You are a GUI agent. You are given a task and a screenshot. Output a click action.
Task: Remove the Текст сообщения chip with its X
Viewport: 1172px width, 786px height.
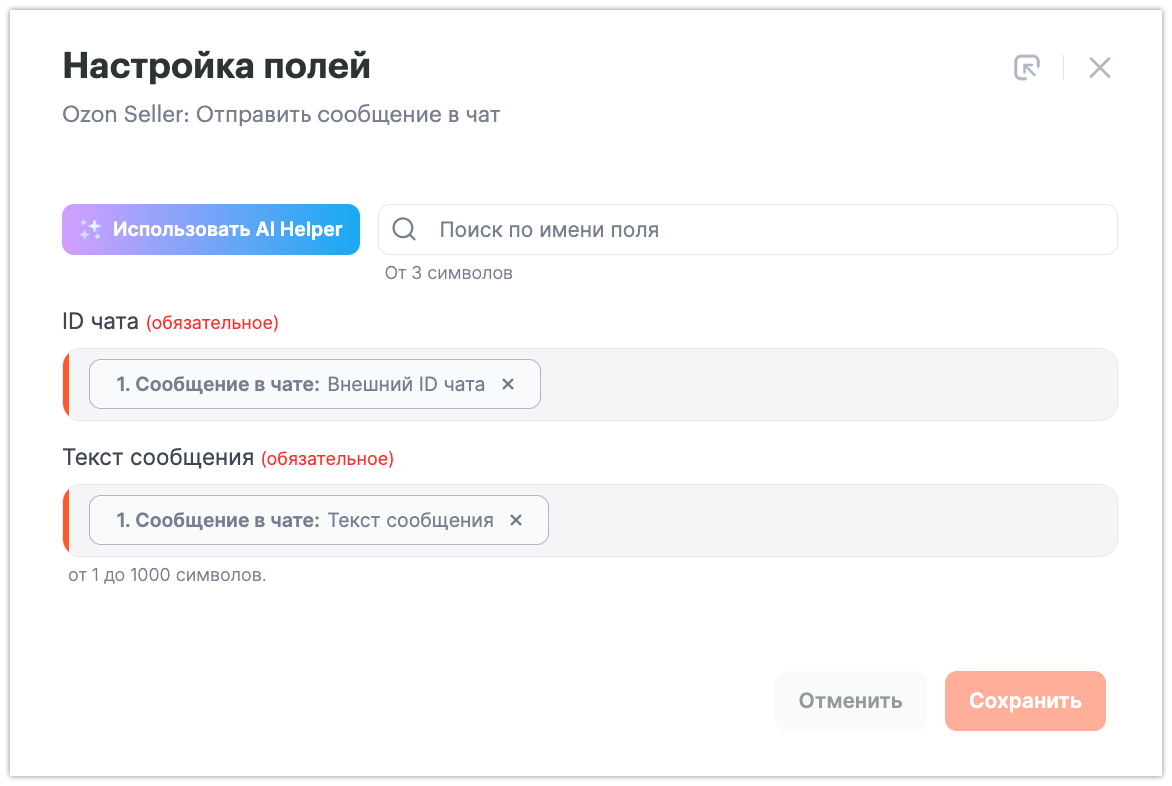pos(516,520)
